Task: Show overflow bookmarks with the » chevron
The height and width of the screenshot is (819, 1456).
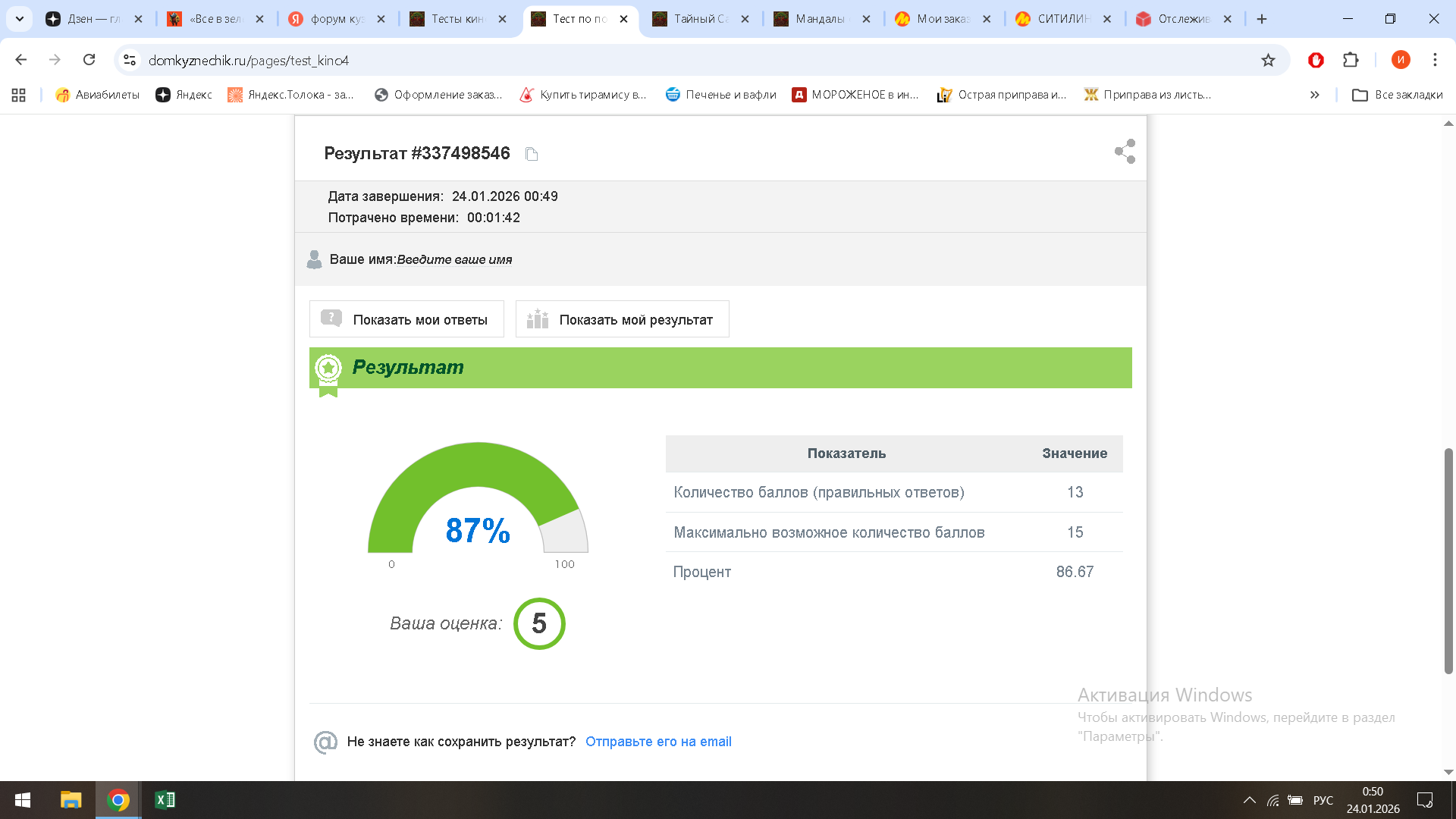Action: coord(1314,95)
